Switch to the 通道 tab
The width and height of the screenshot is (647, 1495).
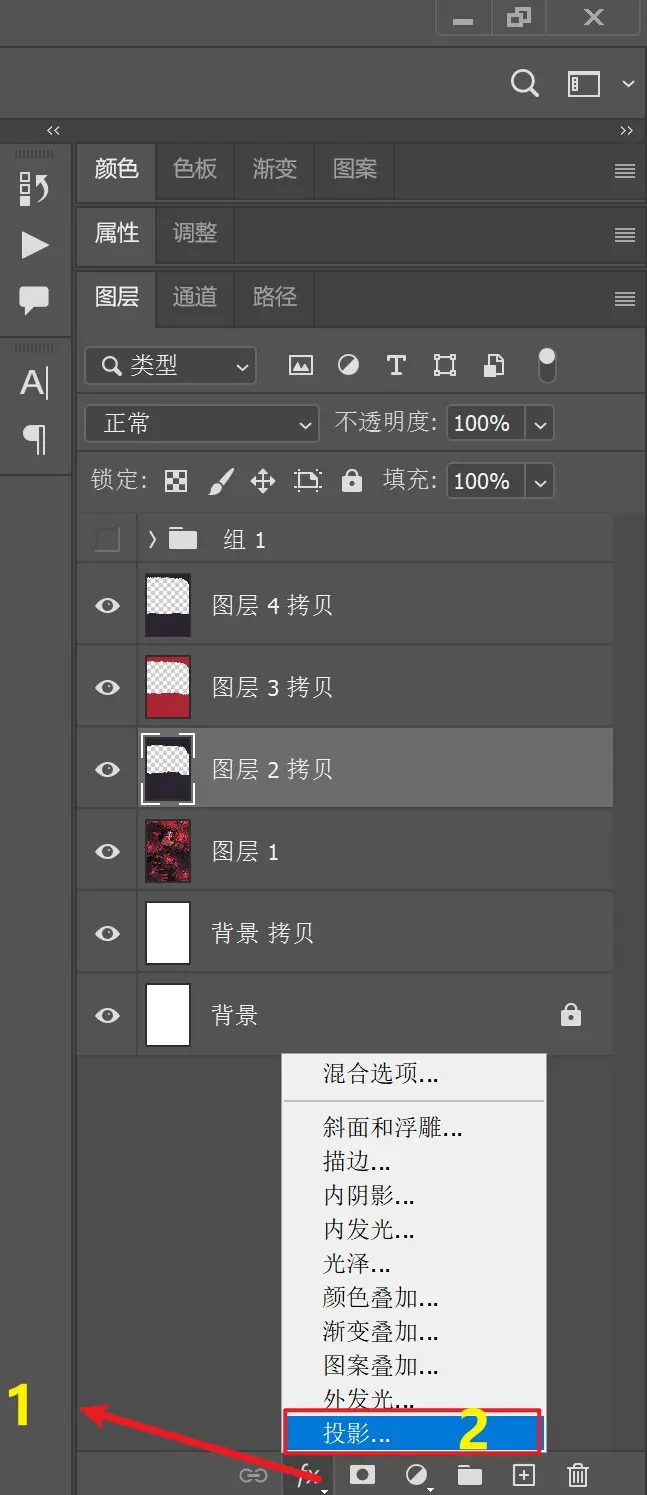195,297
